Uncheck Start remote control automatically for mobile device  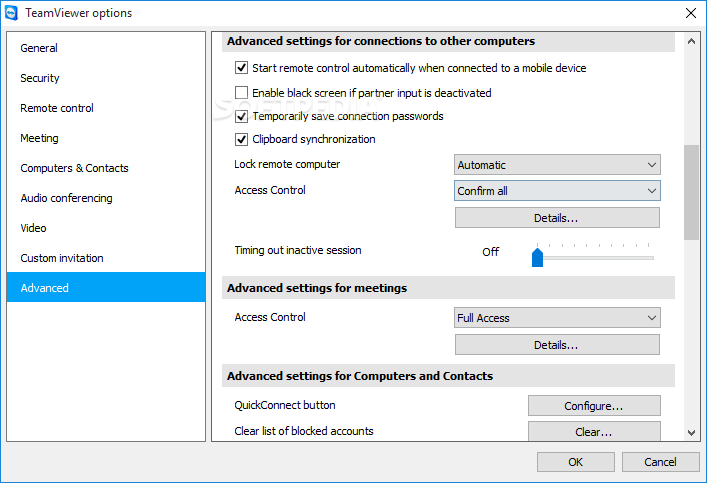click(x=241, y=68)
